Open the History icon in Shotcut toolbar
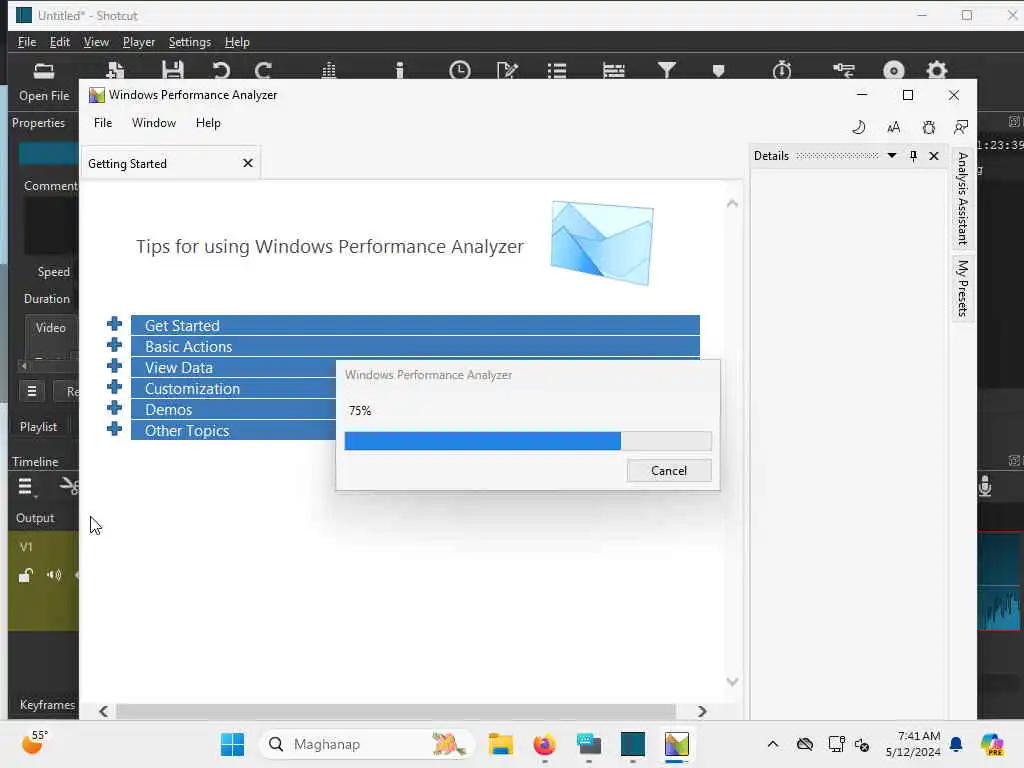The height and width of the screenshot is (768, 1024). point(844,70)
